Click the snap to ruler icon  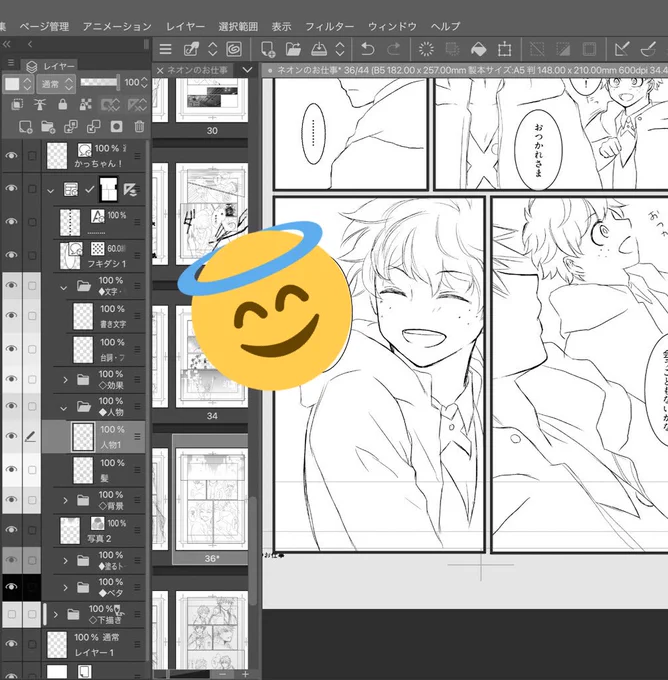click(x=622, y=49)
